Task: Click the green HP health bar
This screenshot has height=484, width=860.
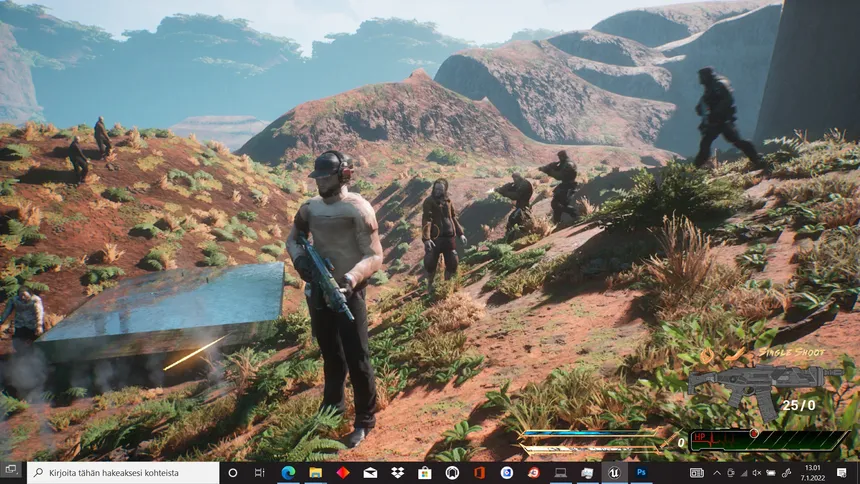Action: [768, 440]
